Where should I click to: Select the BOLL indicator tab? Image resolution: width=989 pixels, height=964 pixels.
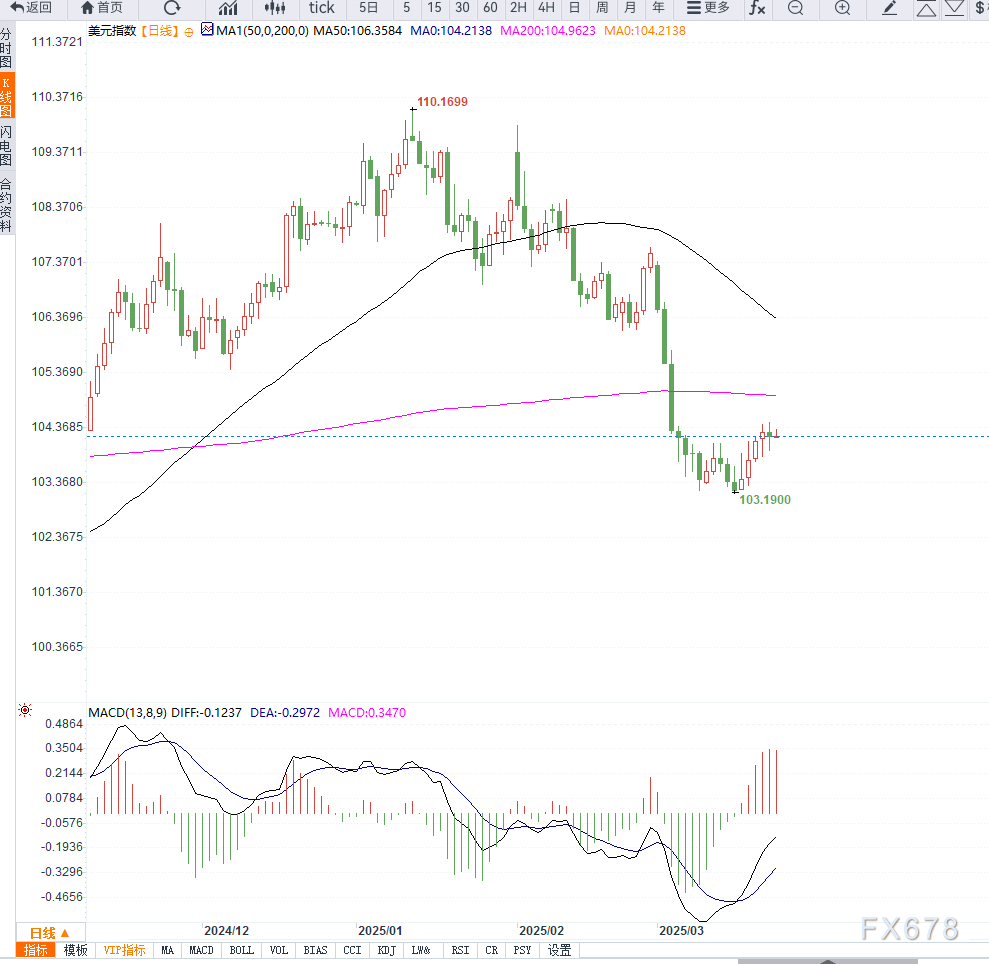(x=242, y=950)
